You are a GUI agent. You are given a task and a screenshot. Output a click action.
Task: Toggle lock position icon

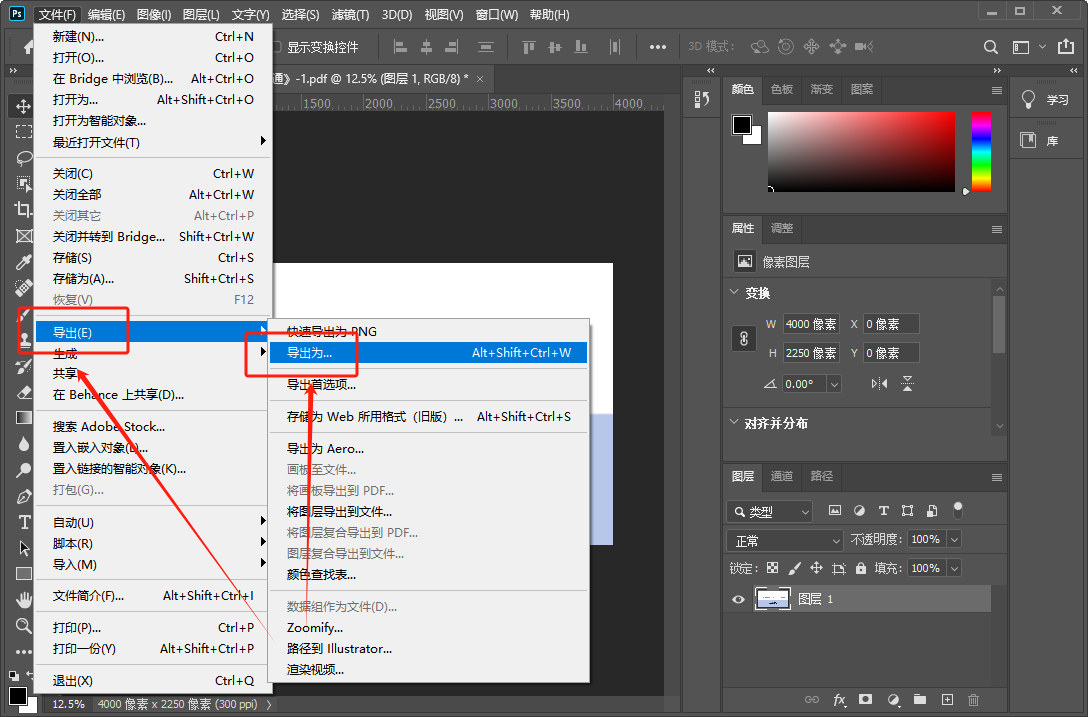(817, 568)
